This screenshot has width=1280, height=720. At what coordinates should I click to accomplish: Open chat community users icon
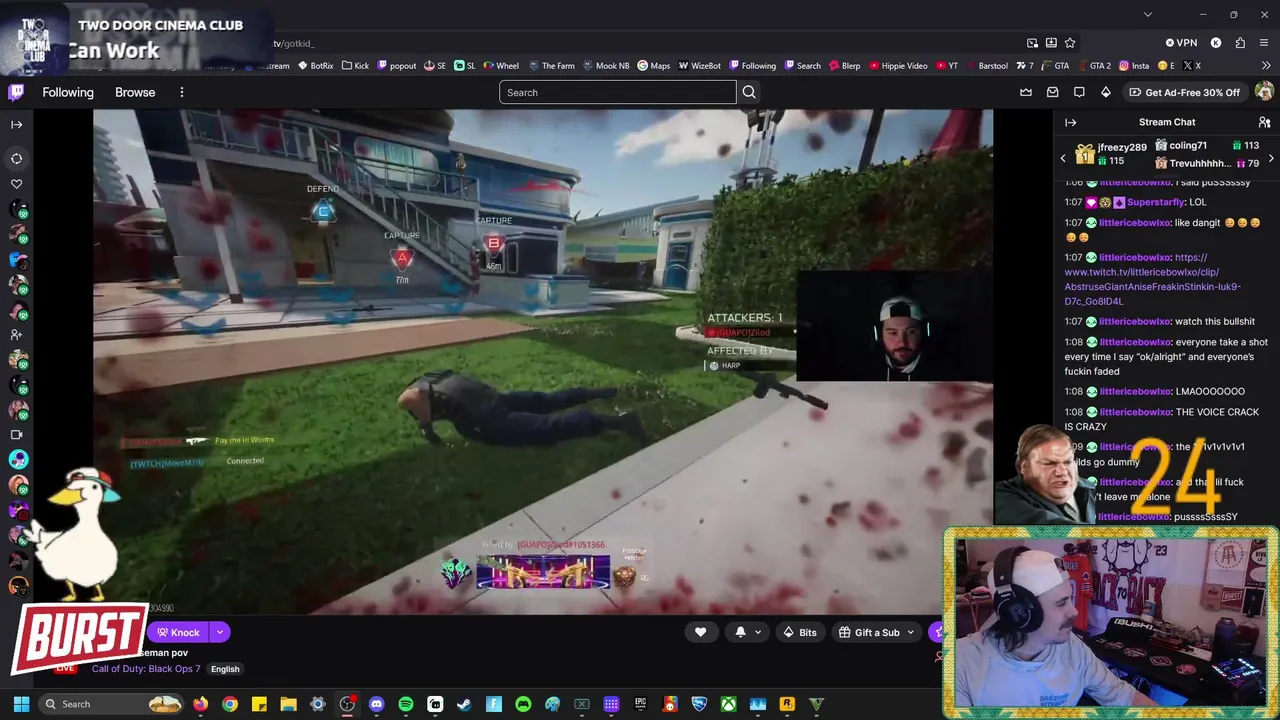coord(1264,122)
